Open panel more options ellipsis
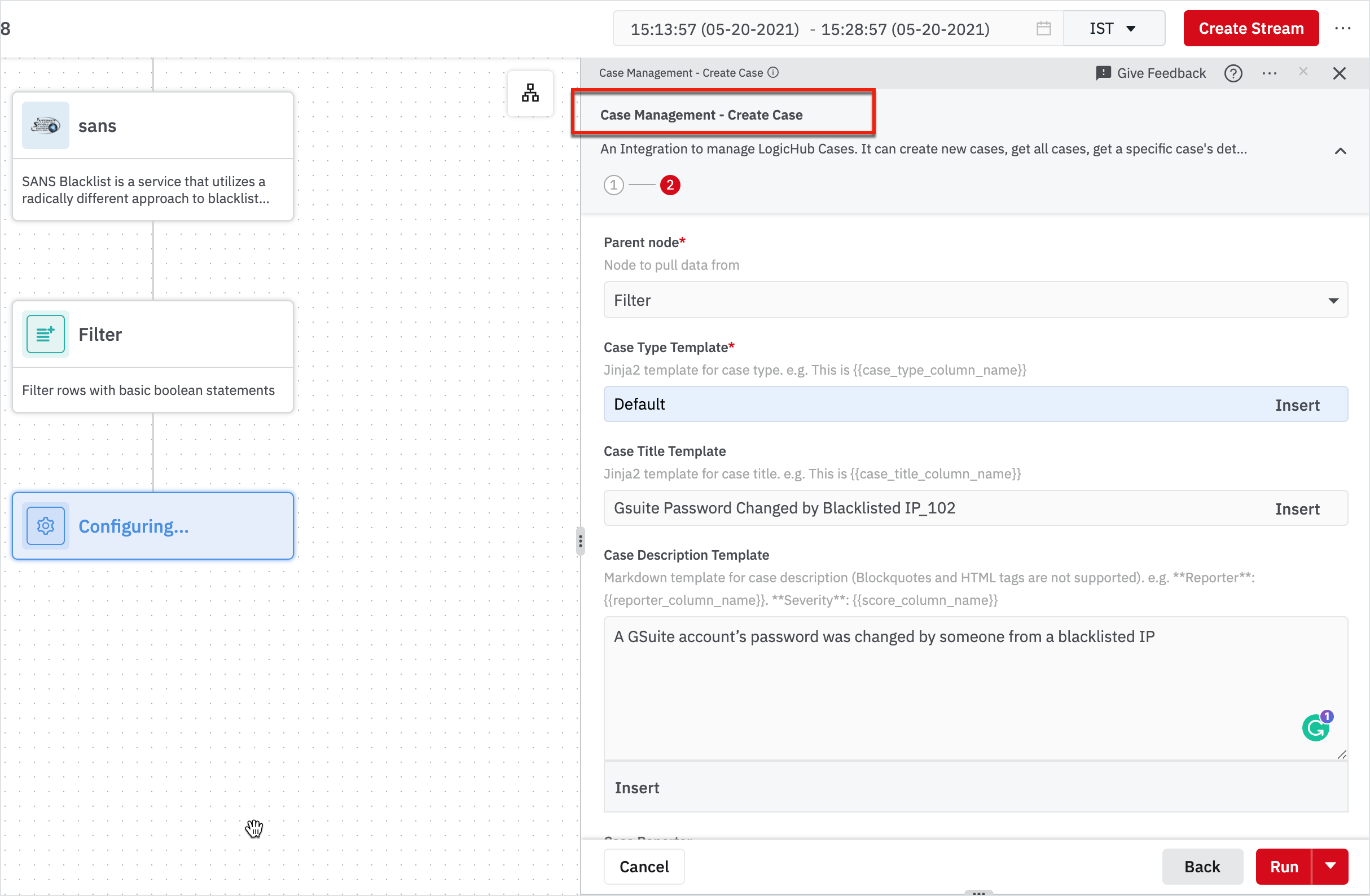1370x896 pixels. (1269, 73)
